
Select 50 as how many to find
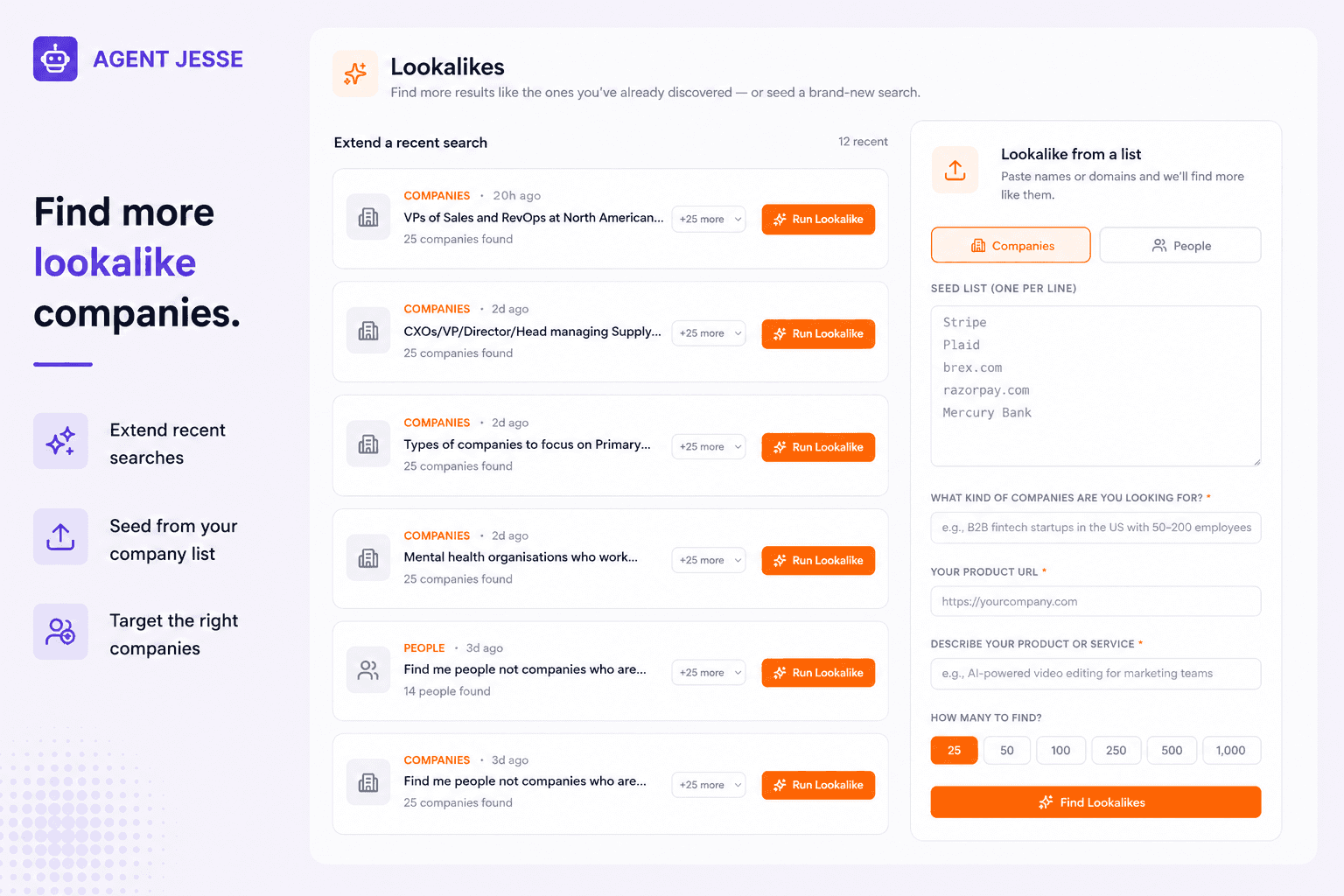pos(1007,751)
